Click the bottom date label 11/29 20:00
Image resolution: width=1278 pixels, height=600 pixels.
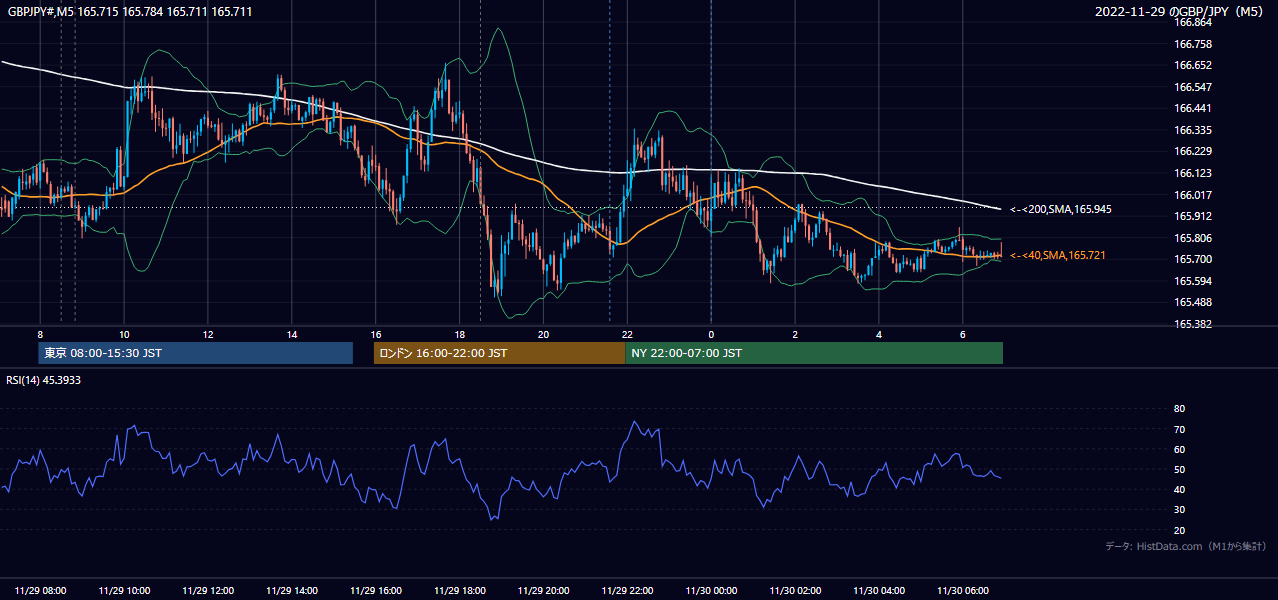545,591
